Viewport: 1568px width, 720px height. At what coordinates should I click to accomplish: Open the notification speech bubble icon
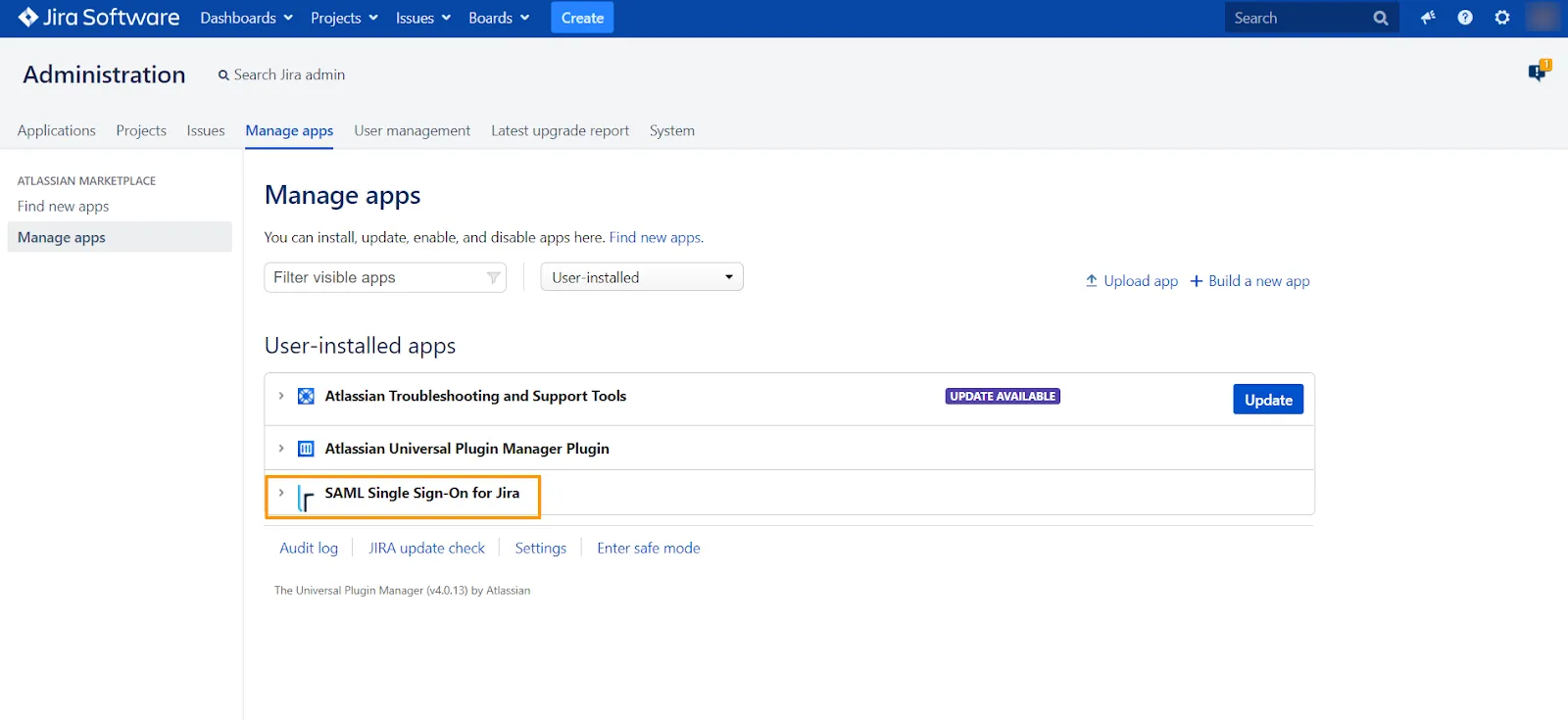(1539, 72)
